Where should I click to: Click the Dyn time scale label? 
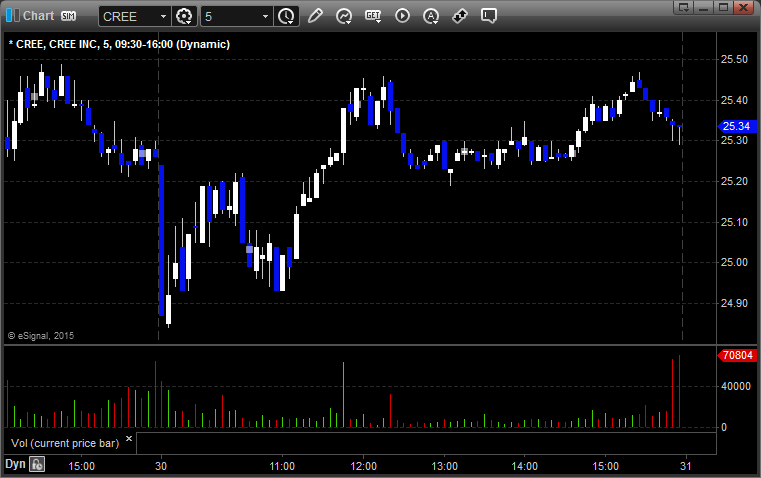click(15, 464)
